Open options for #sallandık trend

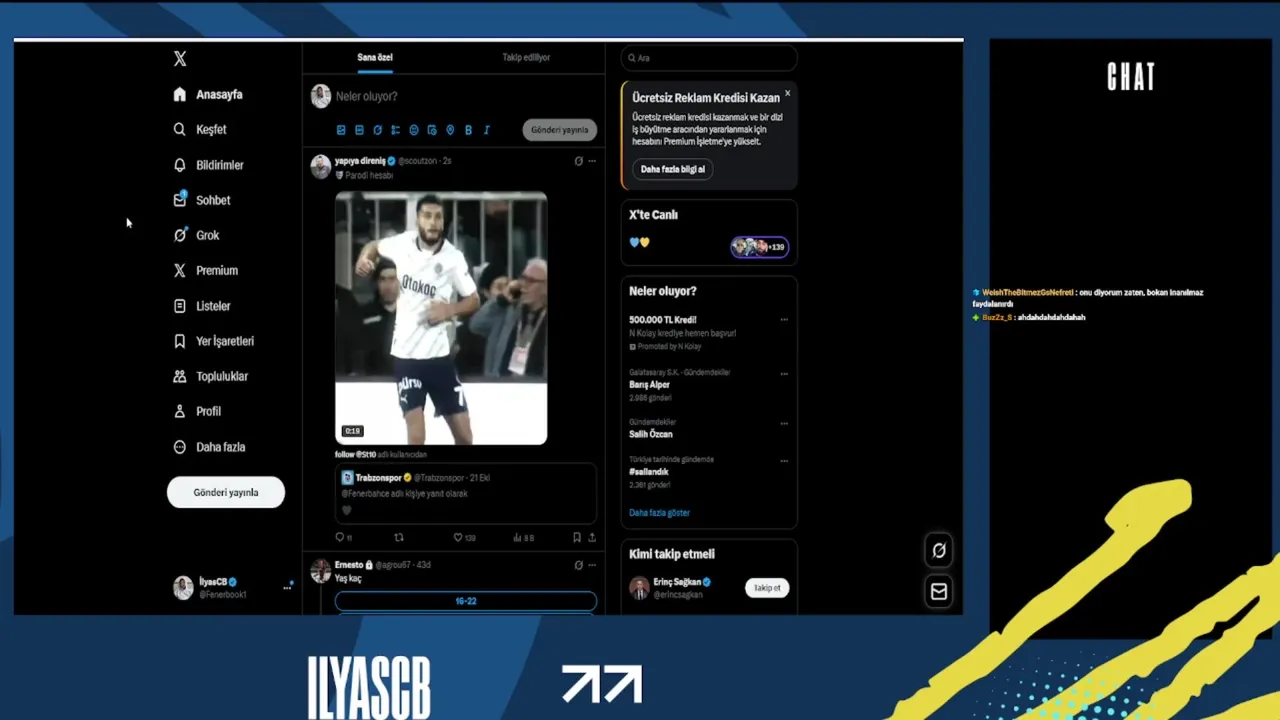pos(784,461)
